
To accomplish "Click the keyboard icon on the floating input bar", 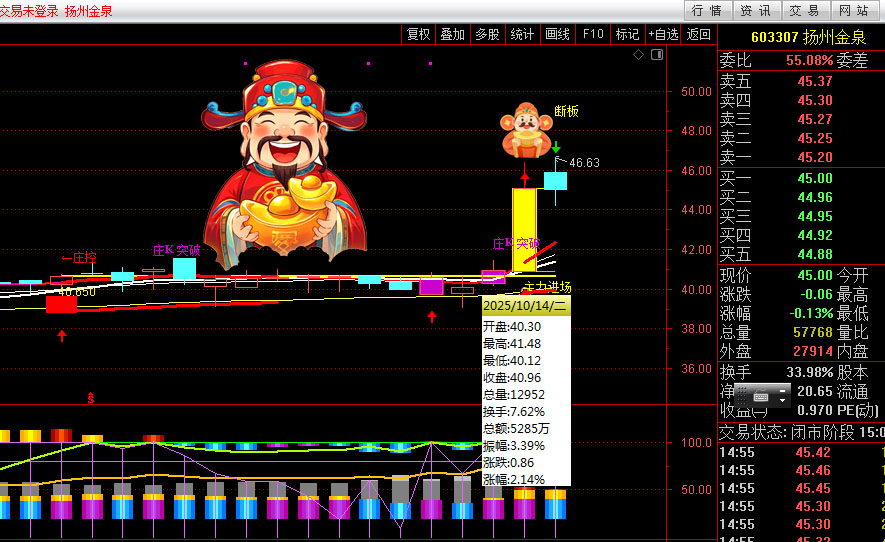I will (x=762, y=394).
